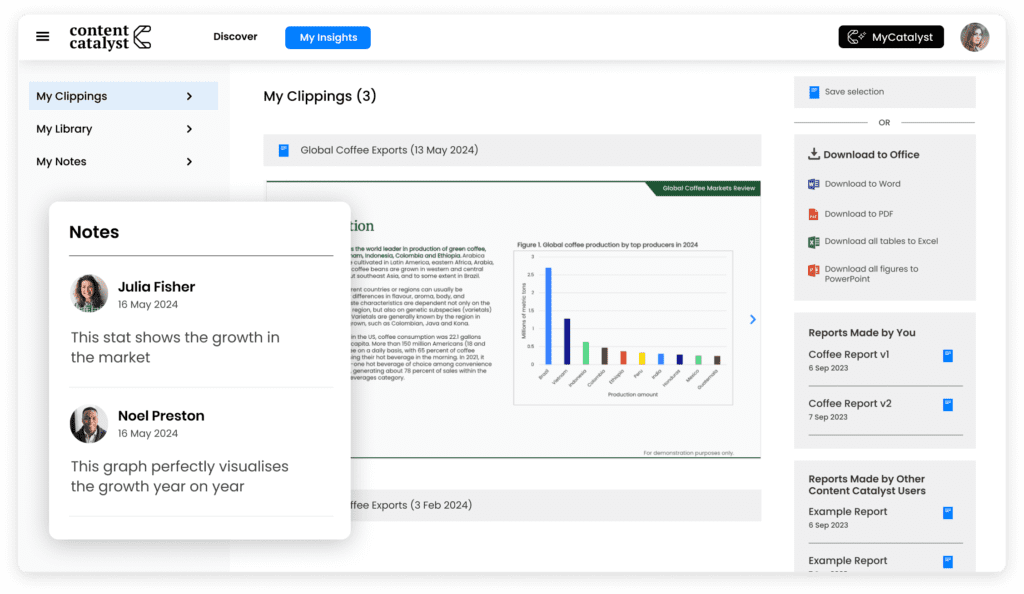Expand the My Notes chevron
Screen dimensions: 1024x594
(189, 162)
